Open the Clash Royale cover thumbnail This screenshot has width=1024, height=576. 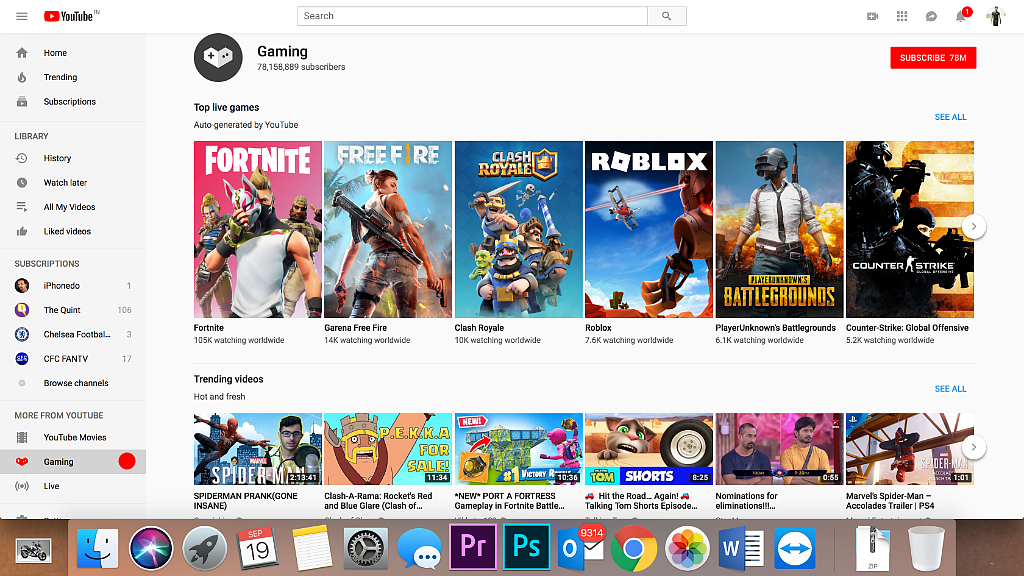click(519, 229)
